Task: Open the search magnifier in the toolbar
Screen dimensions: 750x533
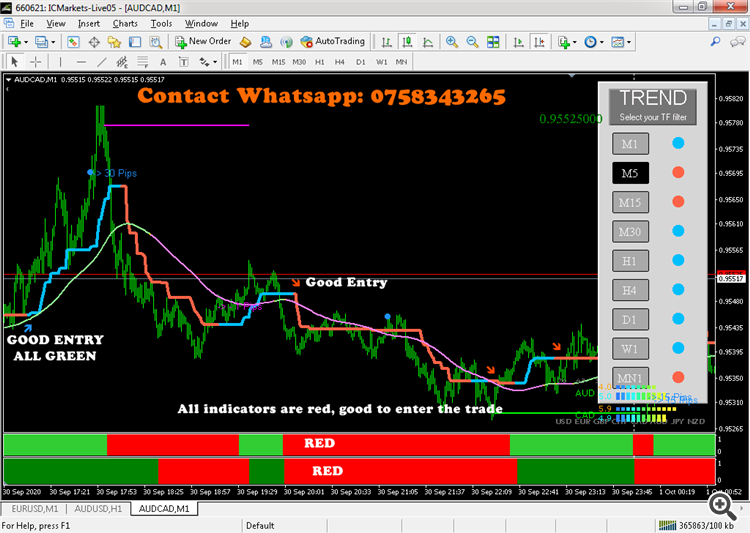Action: tap(715, 42)
